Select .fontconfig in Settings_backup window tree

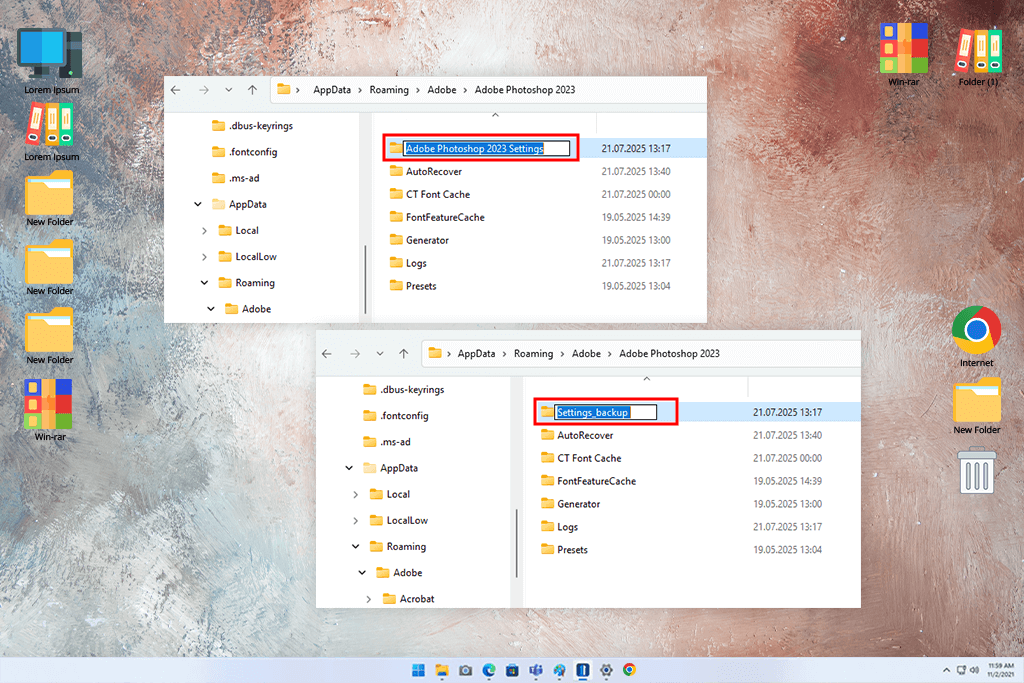pyautogui.click(x=396, y=415)
